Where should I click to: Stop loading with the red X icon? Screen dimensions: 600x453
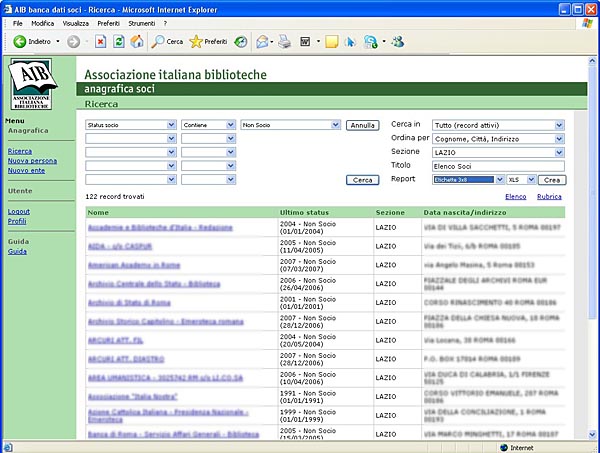(x=101, y=41)
